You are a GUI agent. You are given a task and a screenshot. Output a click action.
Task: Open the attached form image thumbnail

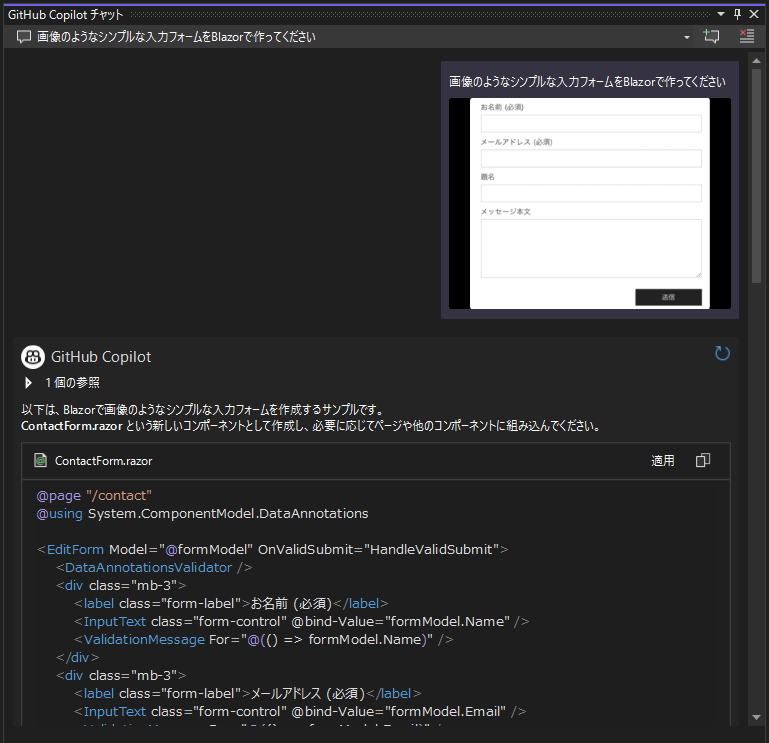click(x=590, y=204)
